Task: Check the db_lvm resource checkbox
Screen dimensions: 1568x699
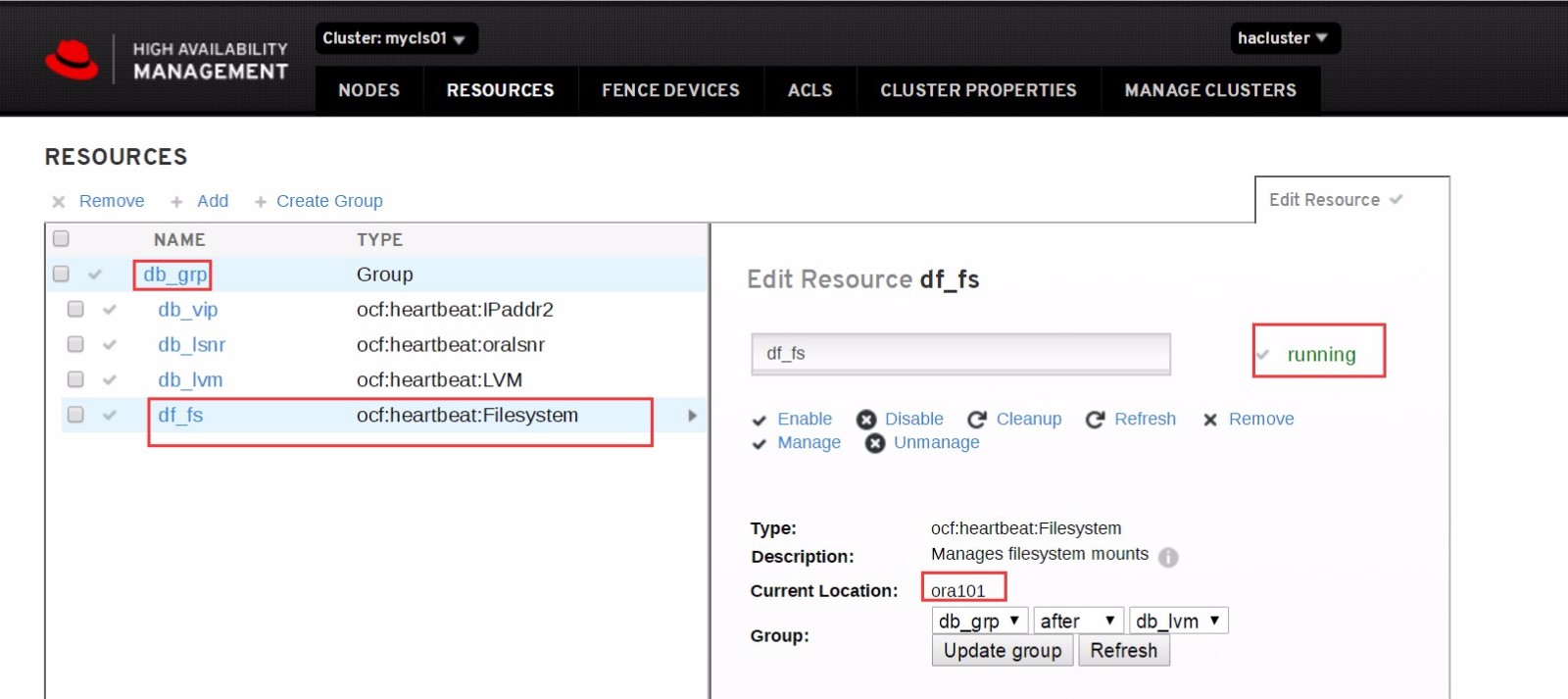Action: pyautogui.click(x=75, y=379)
